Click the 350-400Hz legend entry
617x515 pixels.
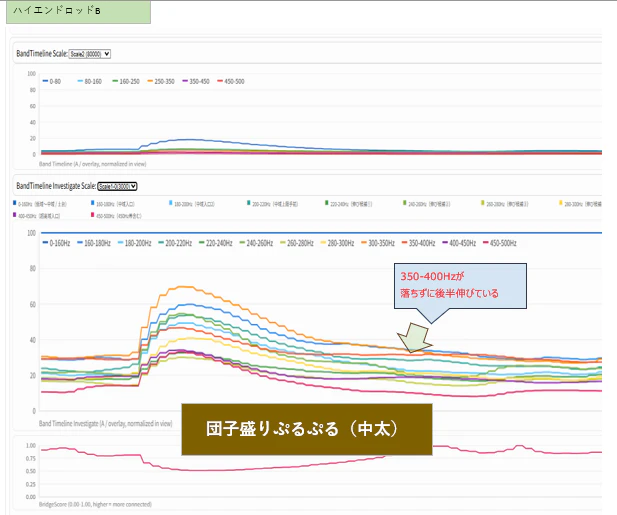pos(418,243)
